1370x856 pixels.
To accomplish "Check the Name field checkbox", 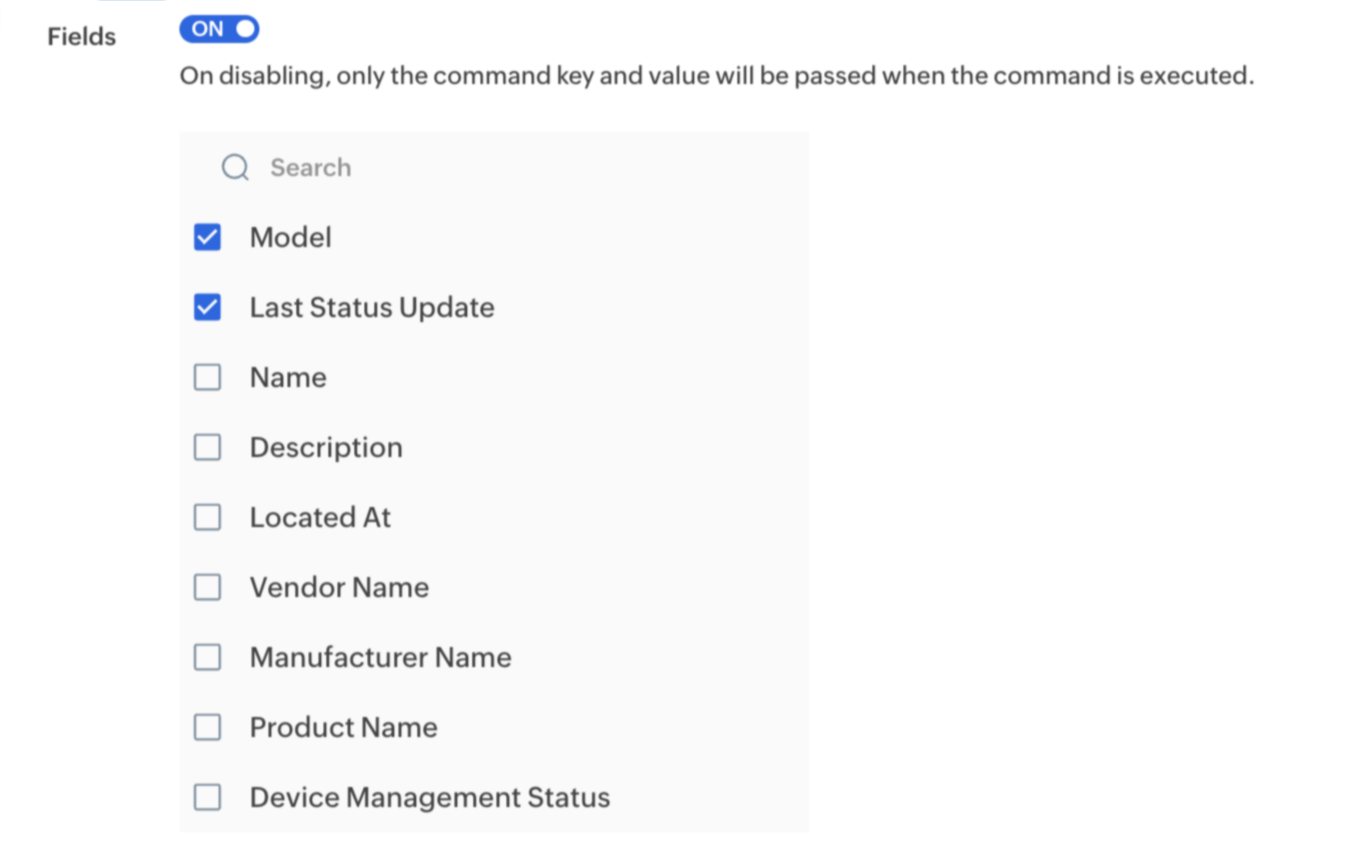I will [207, 377].
